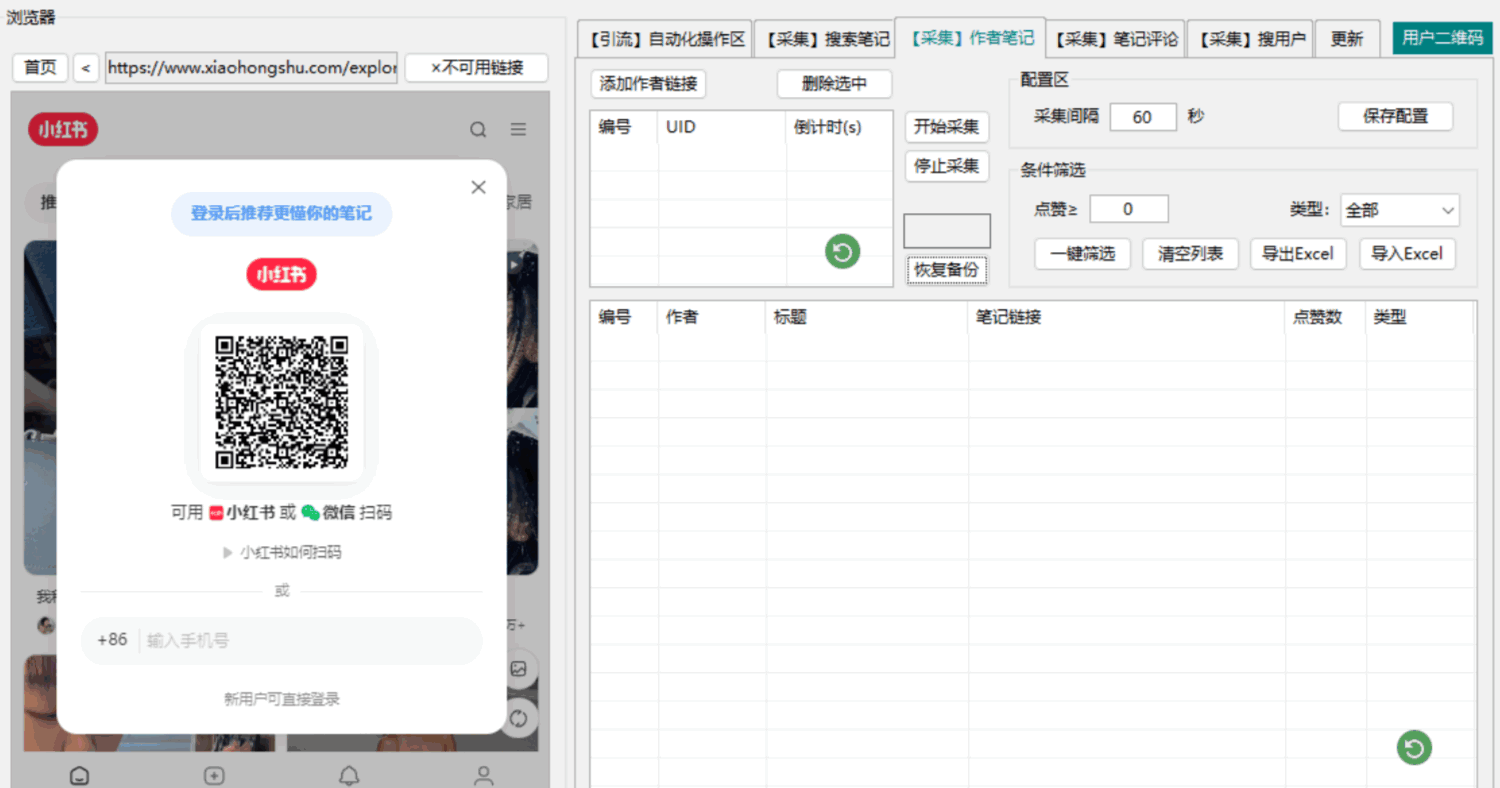The height and width of the screenshot is (788, 1500).
Task: Switch to the 【采集】搜索笔记 tab
Action: point(824,39)
